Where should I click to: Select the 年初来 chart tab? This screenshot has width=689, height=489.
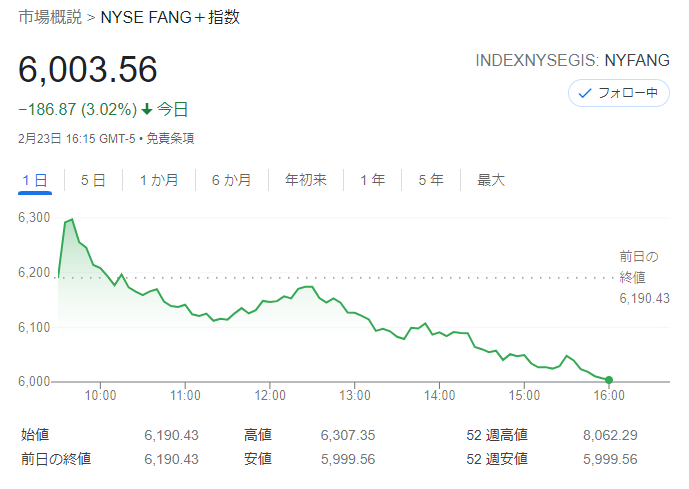coord(306,180)
